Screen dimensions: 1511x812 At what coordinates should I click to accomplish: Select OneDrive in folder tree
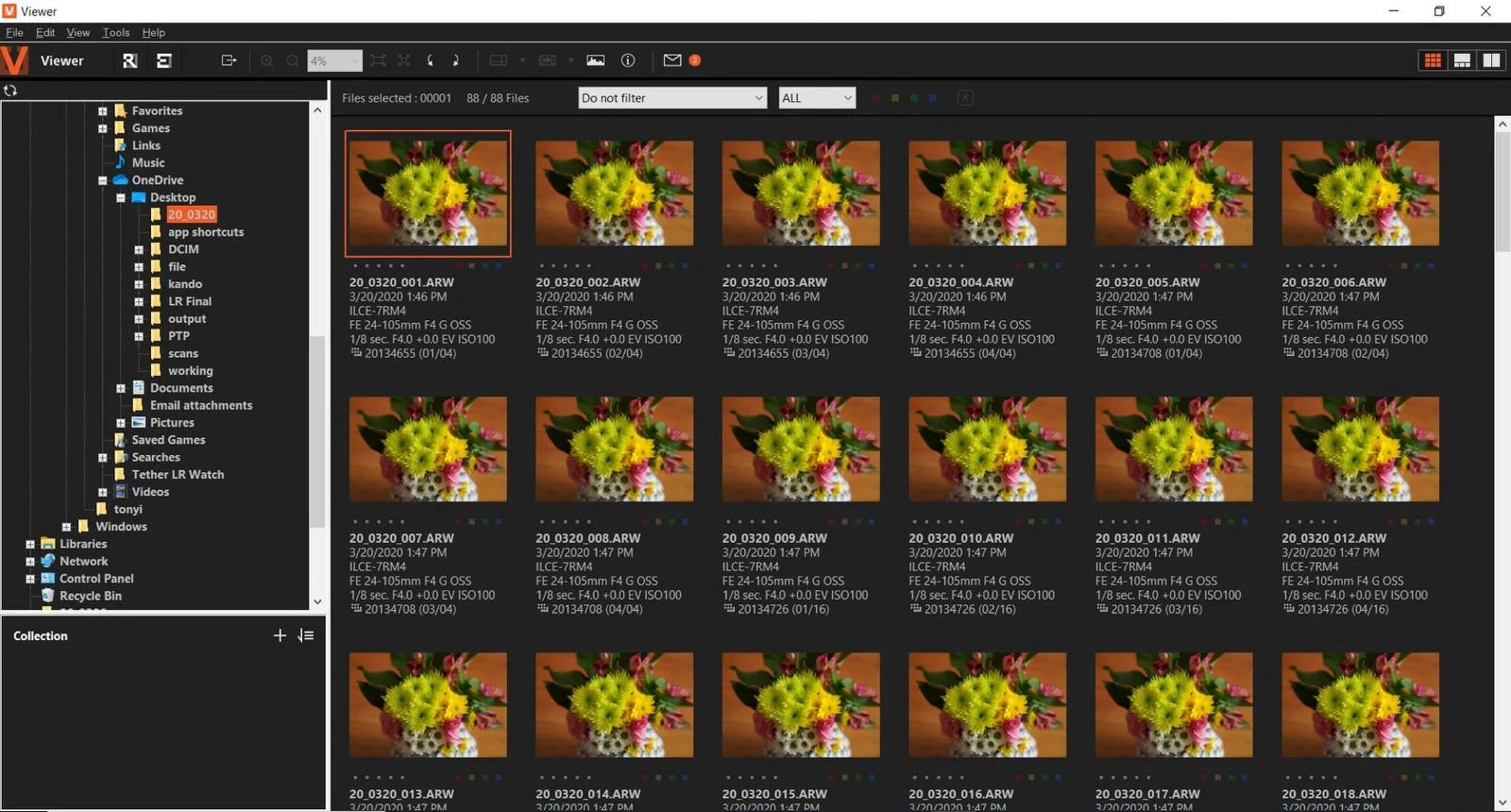(157, 180)
